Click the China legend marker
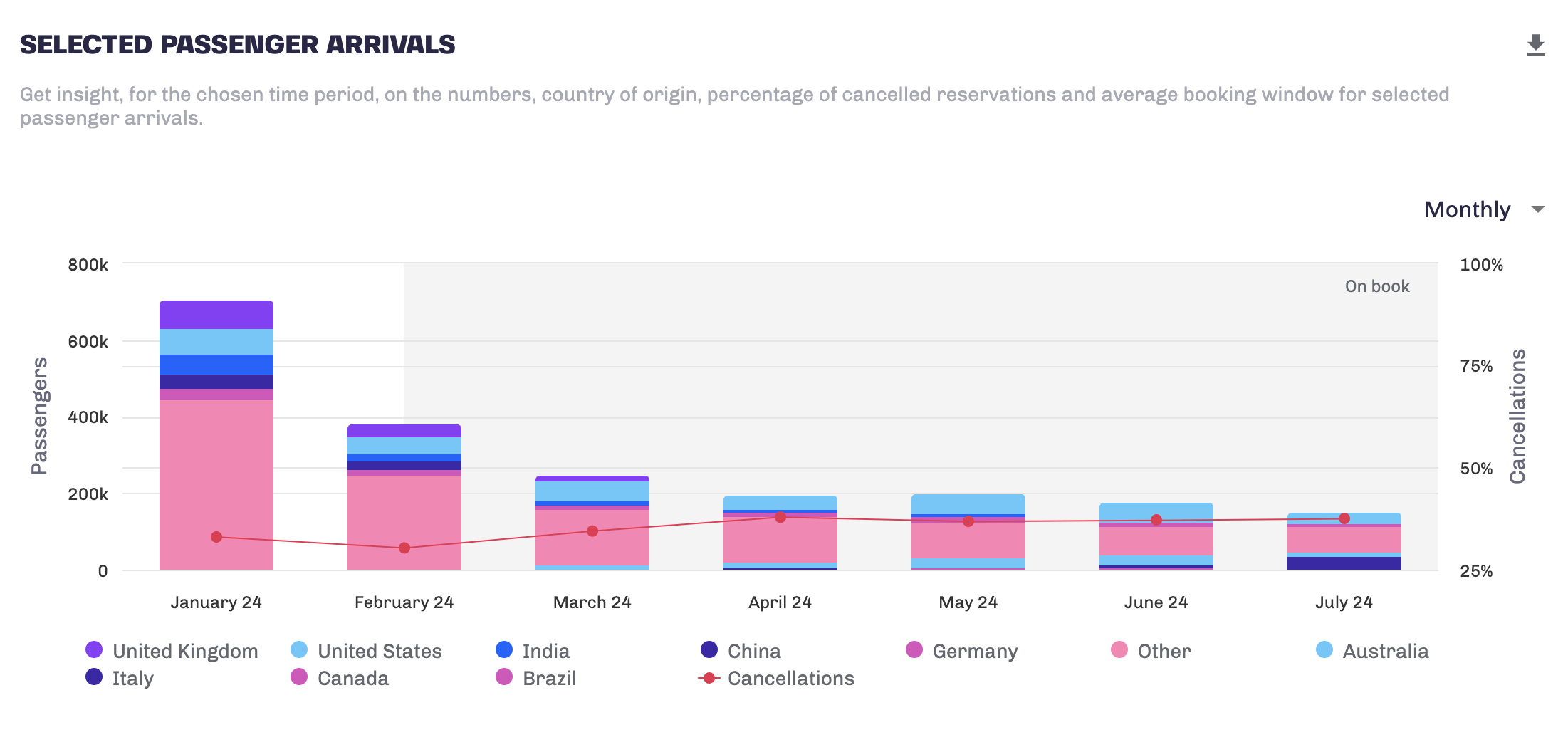Screen dimensions: 1568x752 (709, 649)
